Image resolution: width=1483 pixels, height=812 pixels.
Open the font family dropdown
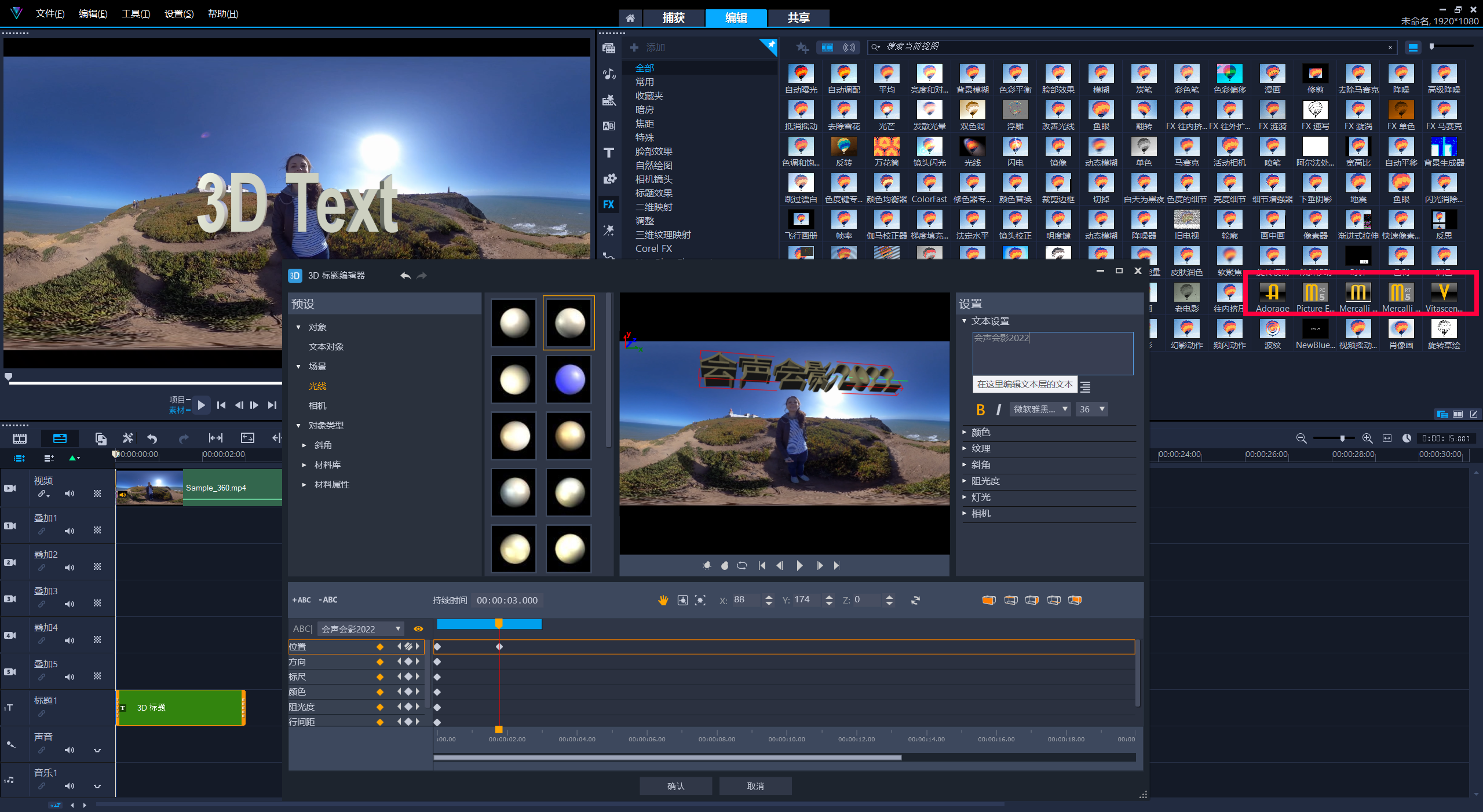[x=1040, y=409]
